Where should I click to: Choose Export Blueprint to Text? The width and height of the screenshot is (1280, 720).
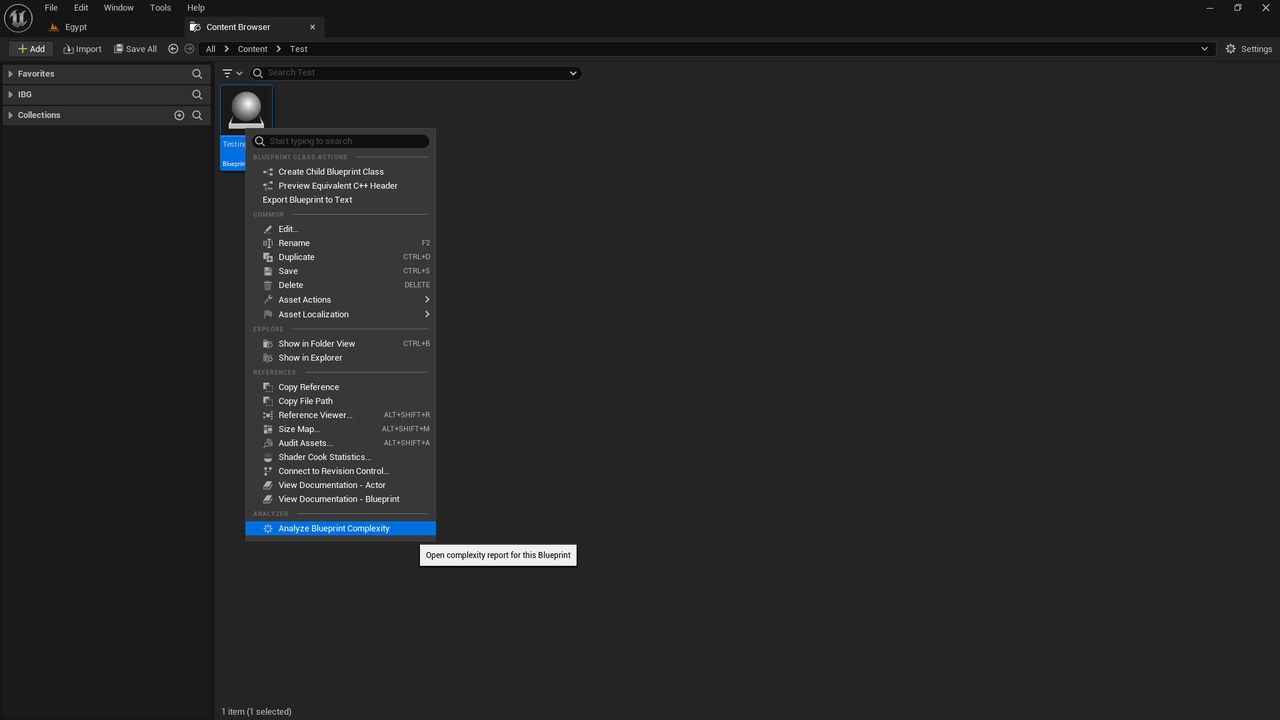point(340,200)
